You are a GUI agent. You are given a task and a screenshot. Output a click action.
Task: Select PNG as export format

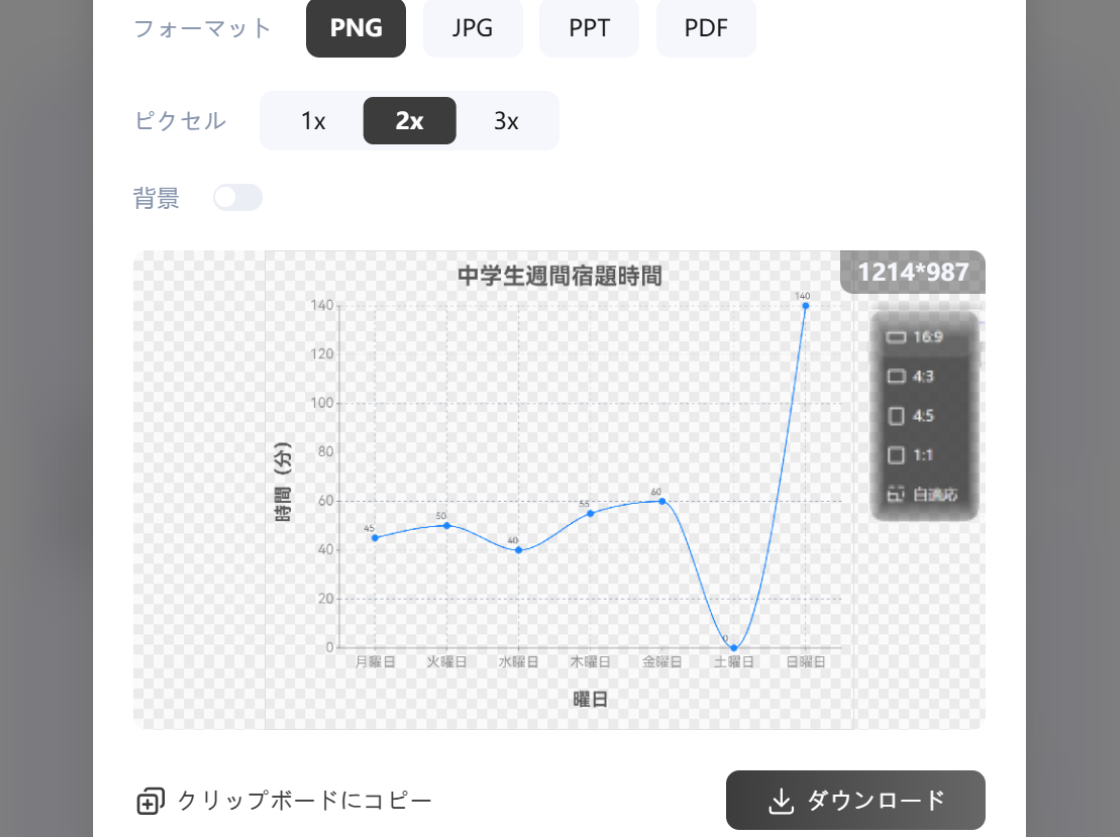click(356, 28)
